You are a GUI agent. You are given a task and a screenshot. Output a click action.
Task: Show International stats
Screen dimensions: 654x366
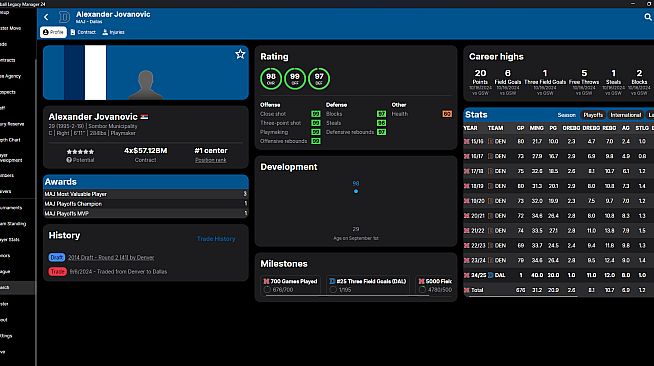pos(625,115)
